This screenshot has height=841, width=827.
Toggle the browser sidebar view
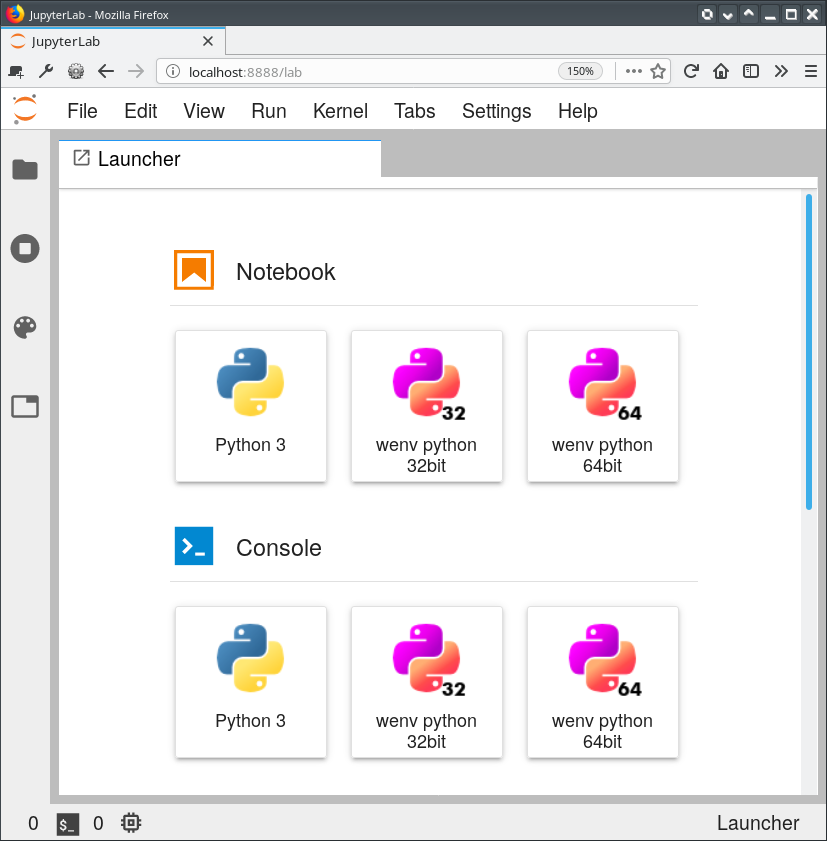(751, 72)
